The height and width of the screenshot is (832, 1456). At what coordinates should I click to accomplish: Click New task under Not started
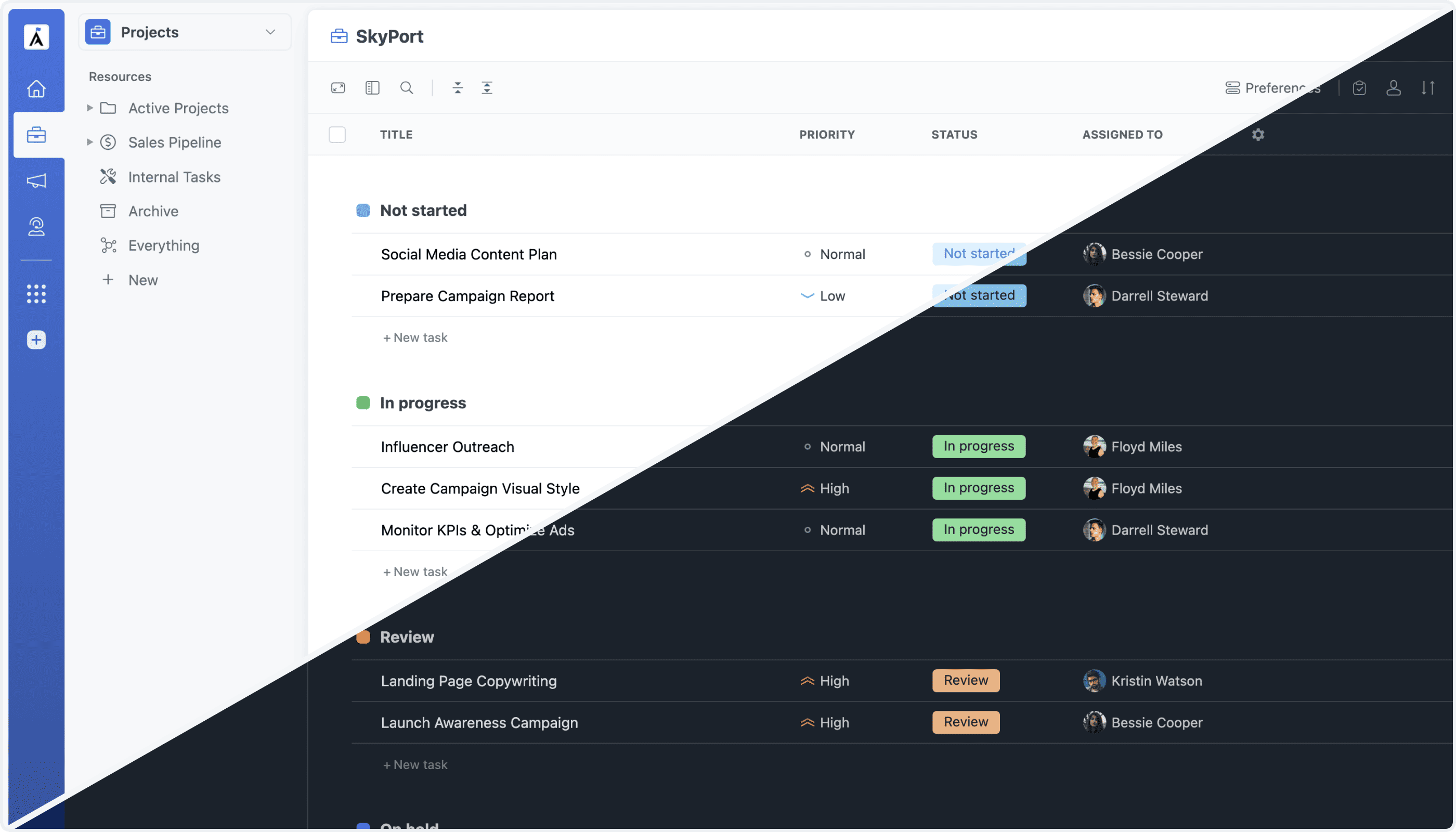[x=415, y=337]
